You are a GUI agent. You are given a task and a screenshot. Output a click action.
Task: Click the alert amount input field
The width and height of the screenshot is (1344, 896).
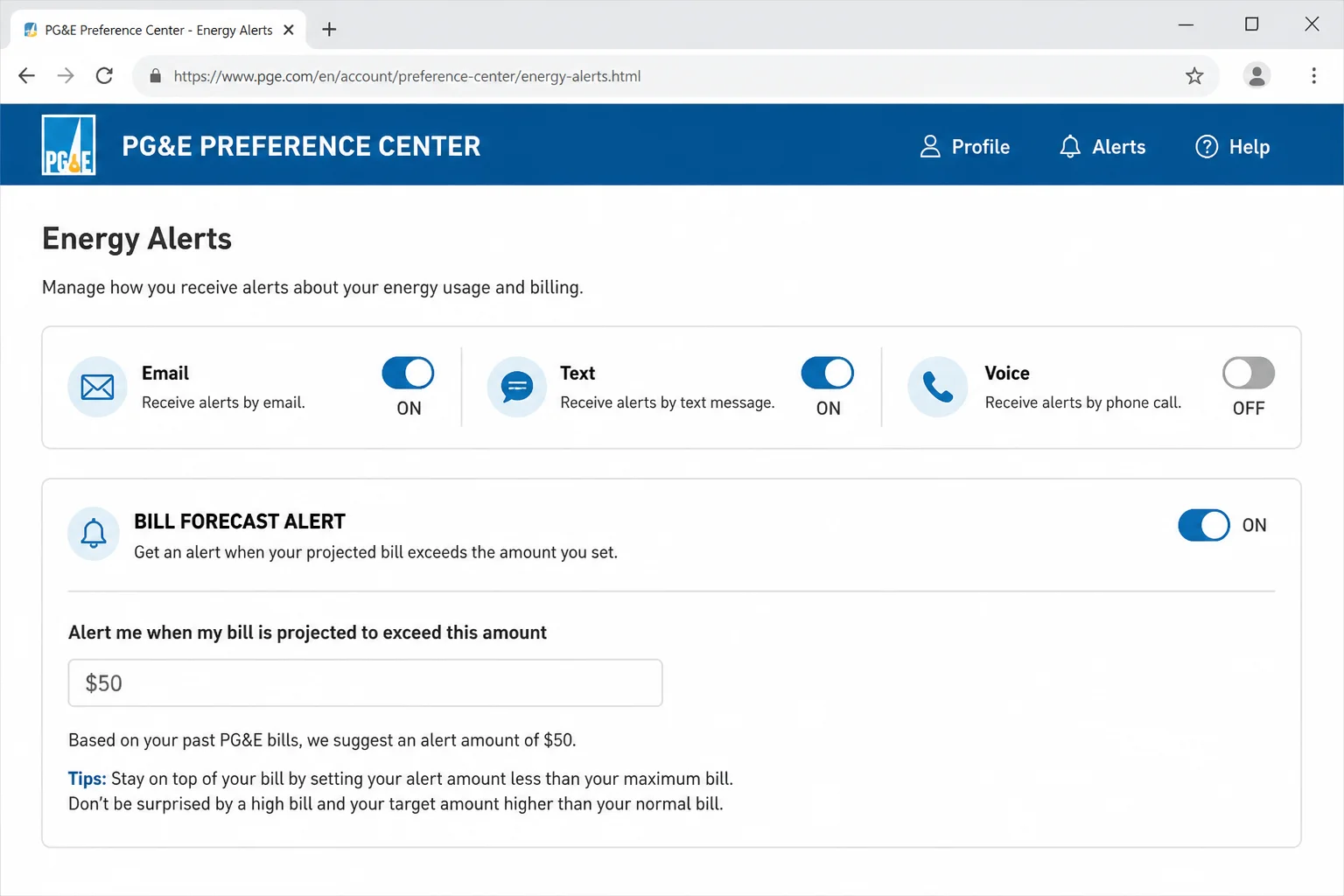click(x=366, y=682)
